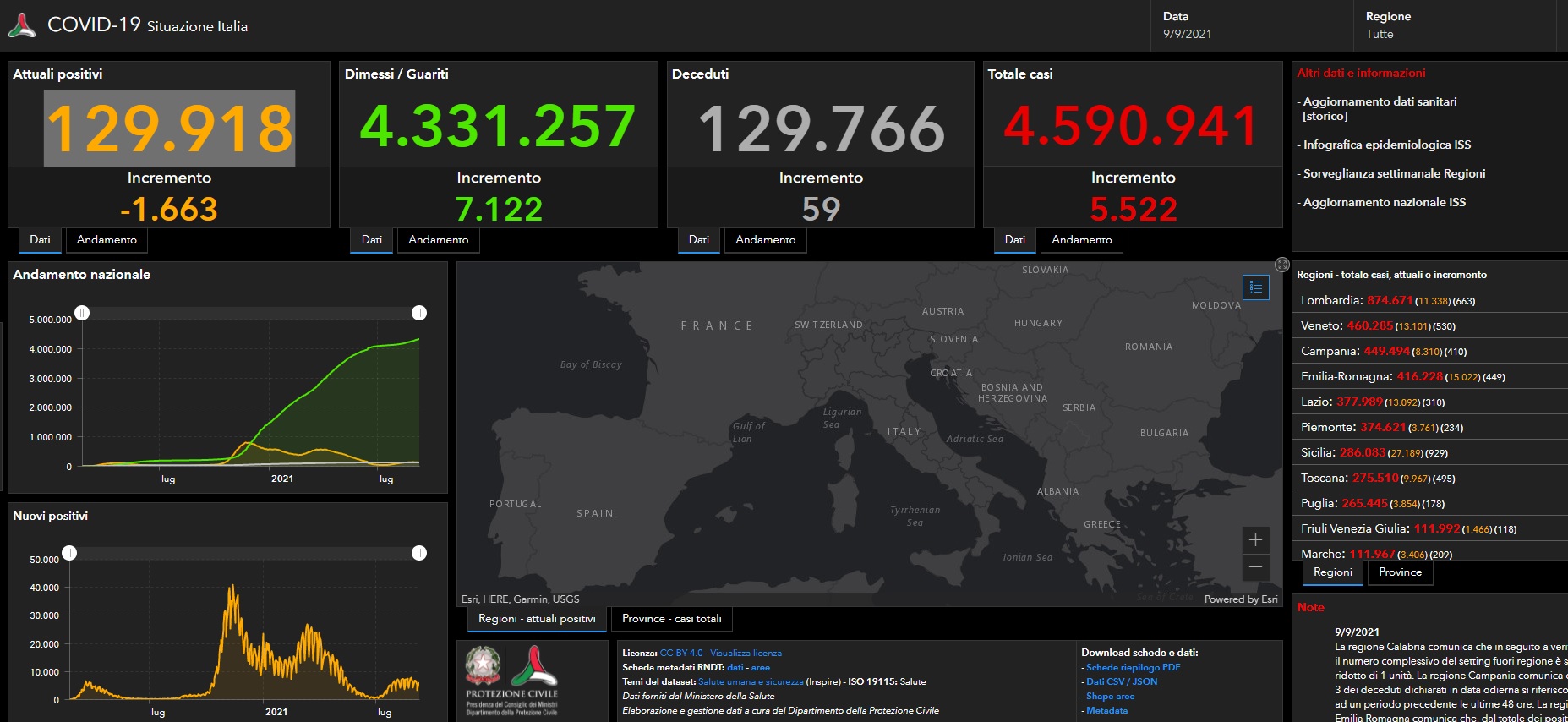This screenshot has height=722, width=1568.
Task: Open the Regione filter dropdown
Action: pos(1380,34)
